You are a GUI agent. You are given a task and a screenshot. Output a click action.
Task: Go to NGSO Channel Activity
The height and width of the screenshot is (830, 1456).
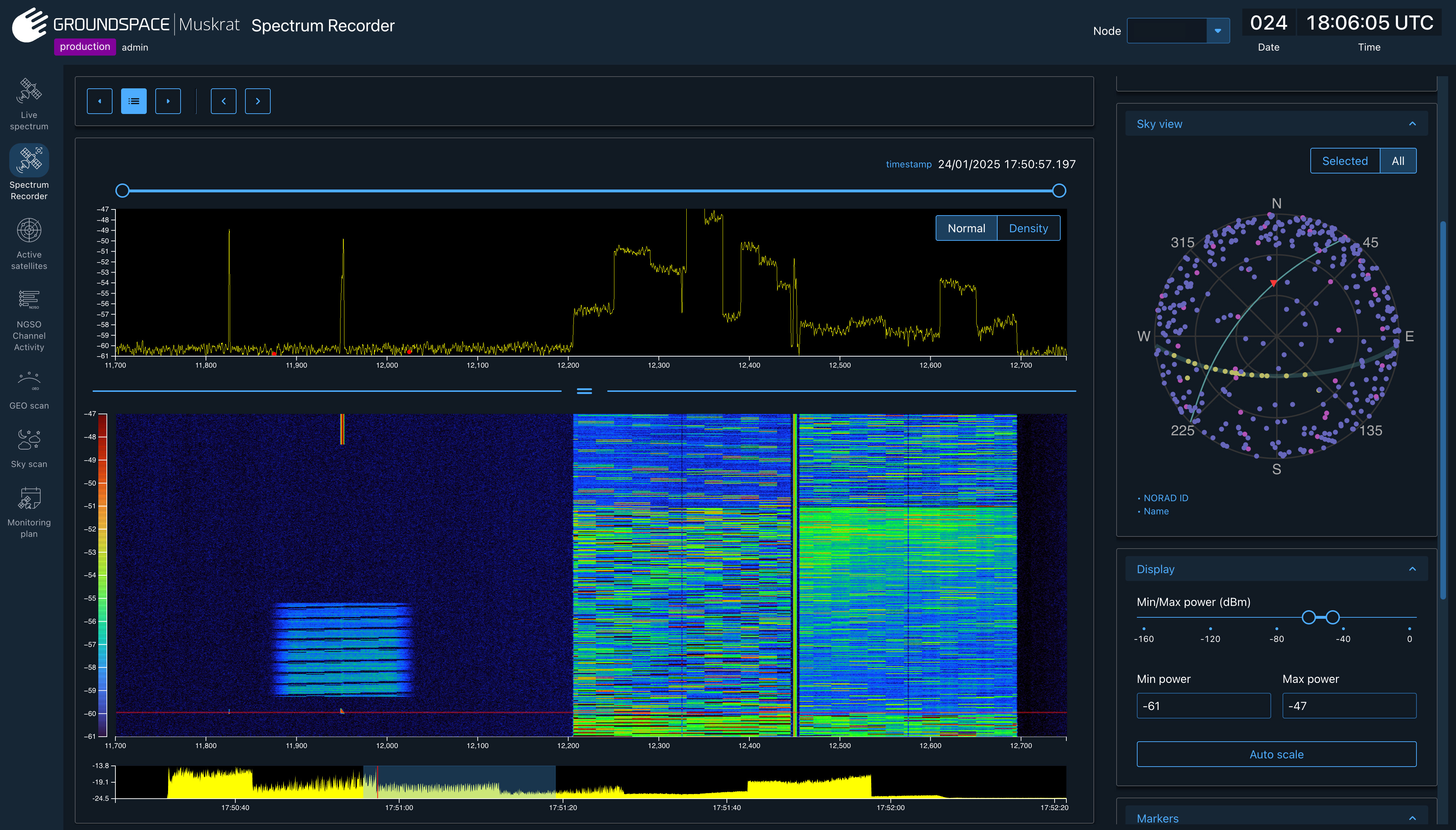(x=29, y=320)
